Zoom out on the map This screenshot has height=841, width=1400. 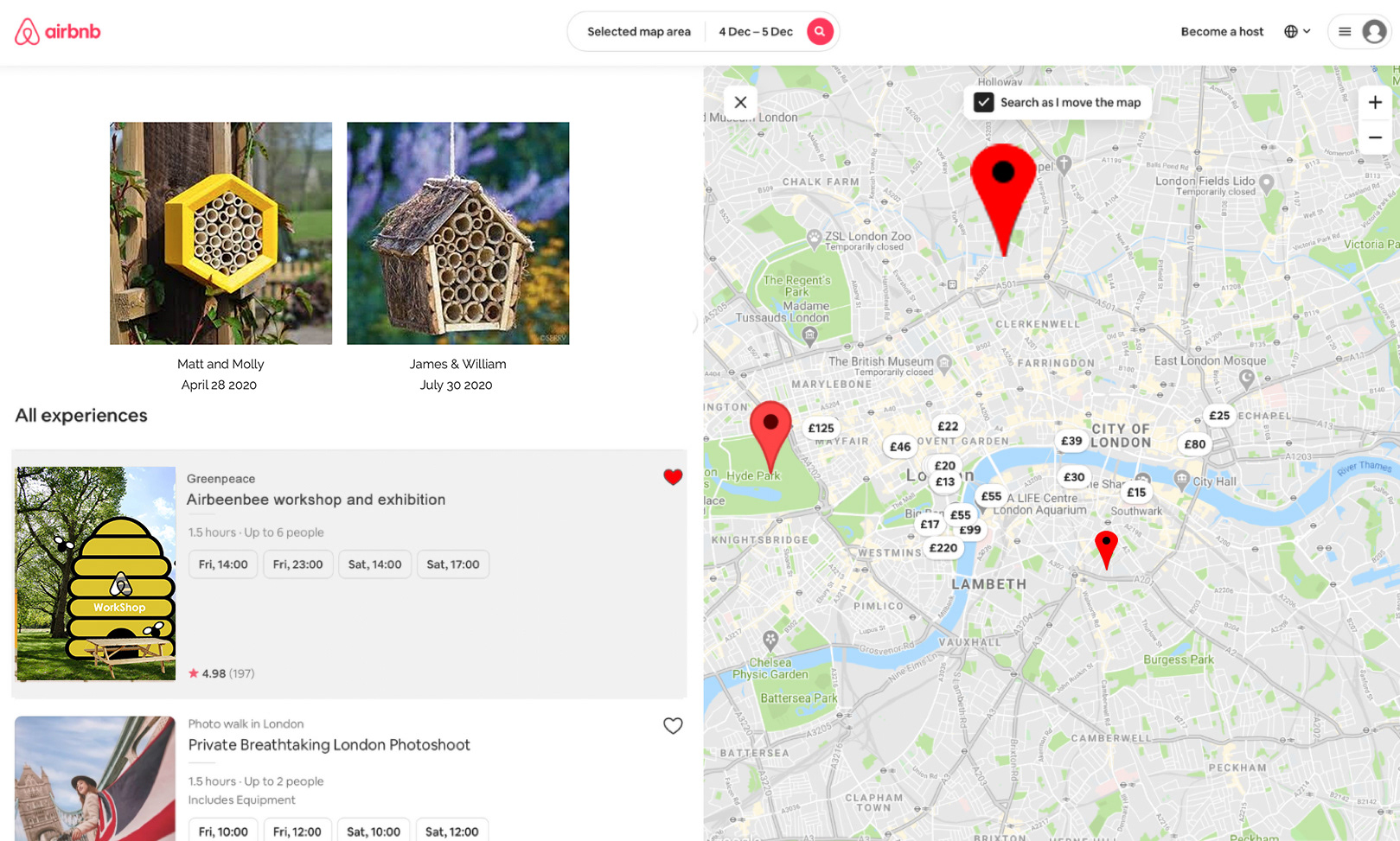(x=1375, y=137)
